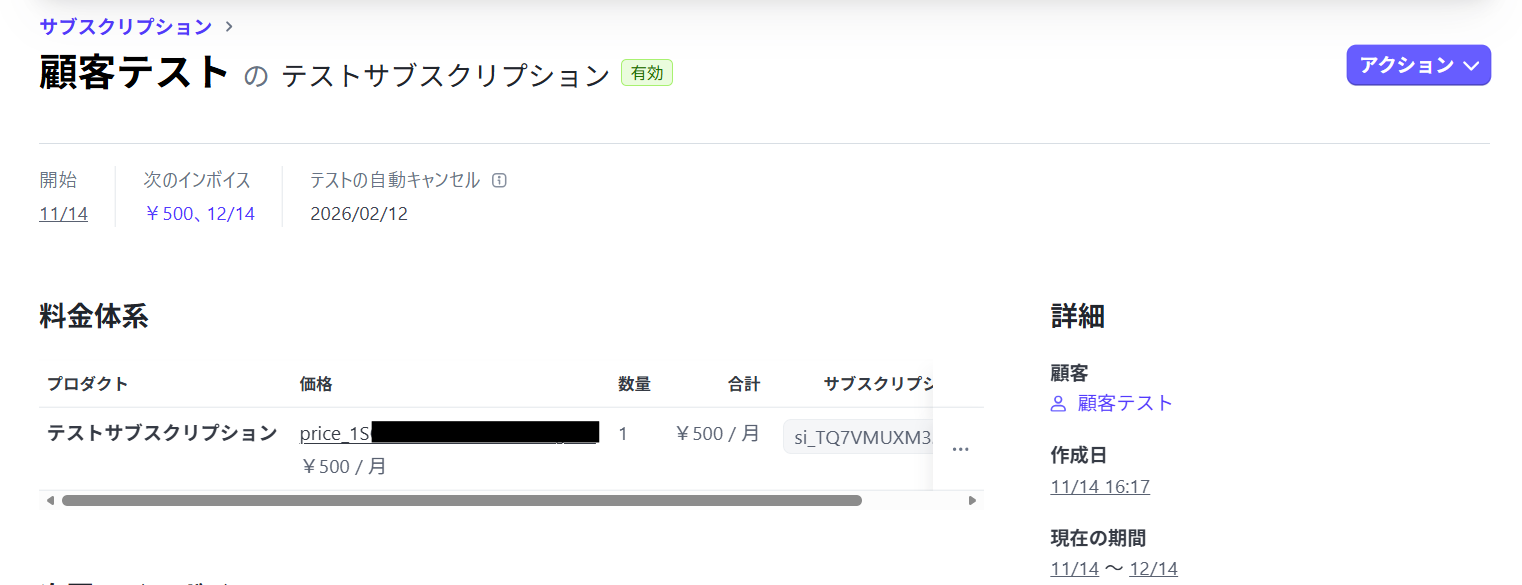Image resolution: width=1522 pixels, height=585 pixels.
Task: Click the horizontal scrollbar thumb under the table
Action: 461,500
